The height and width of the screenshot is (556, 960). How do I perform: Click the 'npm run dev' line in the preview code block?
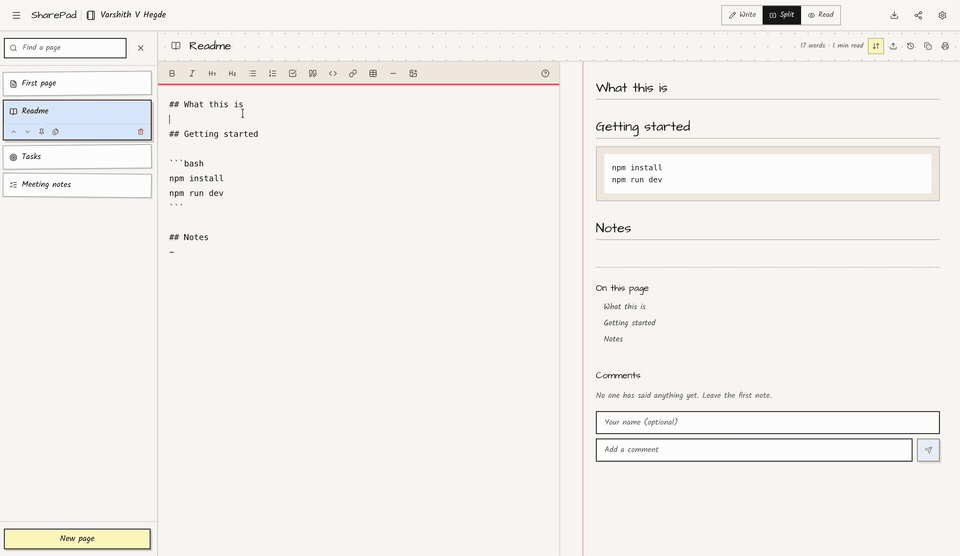[637, 180]
